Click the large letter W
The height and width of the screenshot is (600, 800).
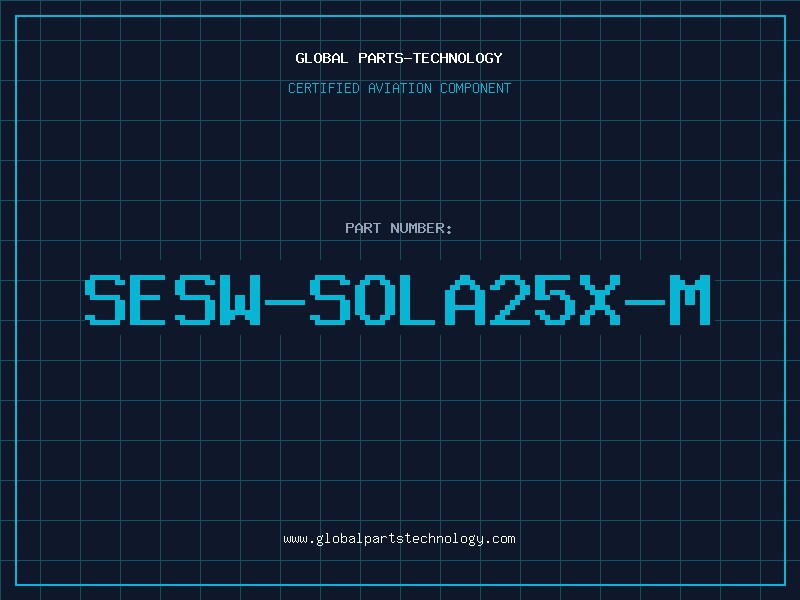coord(240,300)
